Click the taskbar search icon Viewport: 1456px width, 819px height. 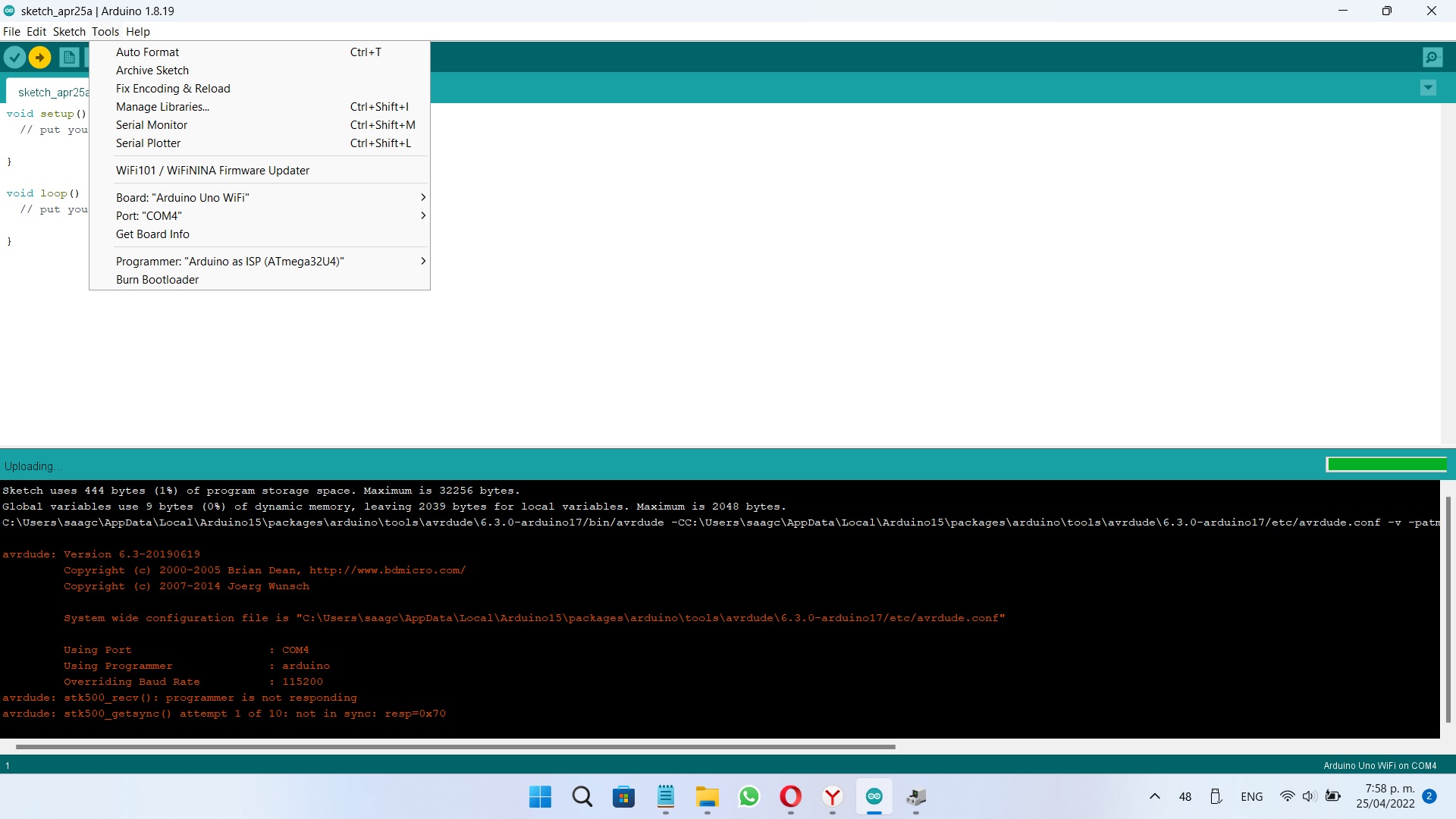point(582,796)
